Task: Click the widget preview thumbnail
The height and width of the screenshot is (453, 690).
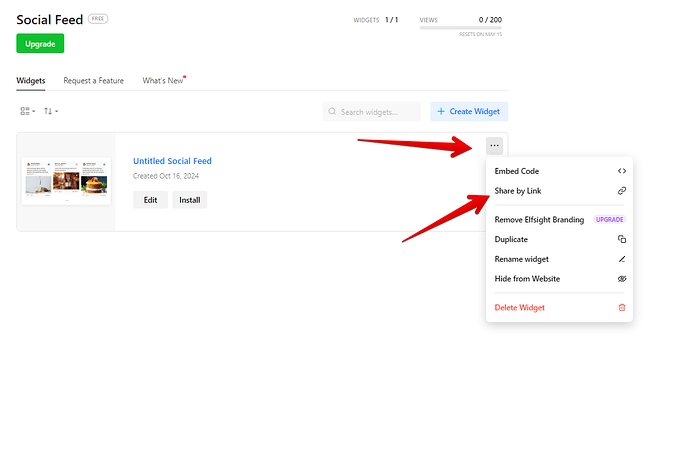Action: click(x=66, y=181)
